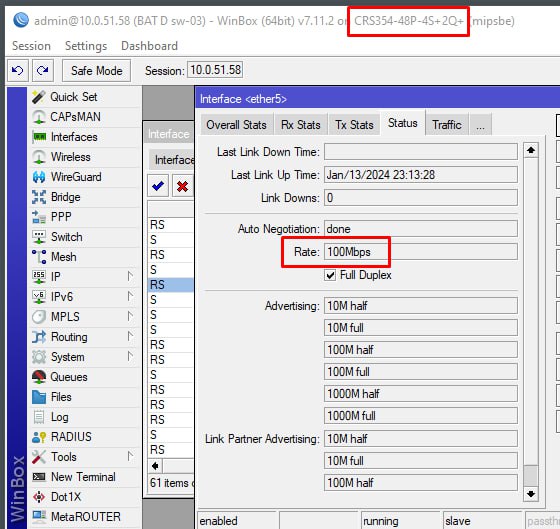Open the Dot1X sidebar entry
The width and height of the screenshot is (560, 529).
coord(66,497)
